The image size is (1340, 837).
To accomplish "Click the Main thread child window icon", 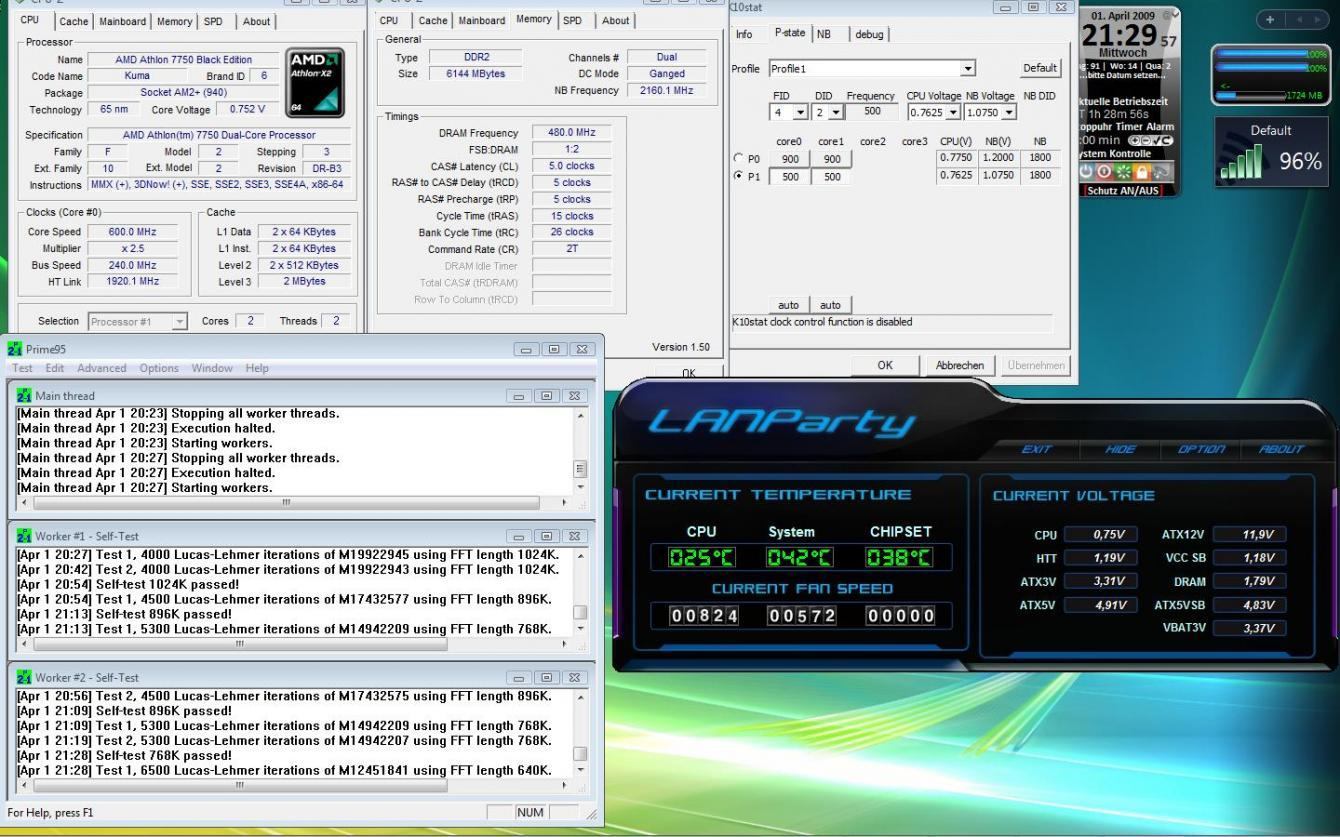I will point(24,396).
